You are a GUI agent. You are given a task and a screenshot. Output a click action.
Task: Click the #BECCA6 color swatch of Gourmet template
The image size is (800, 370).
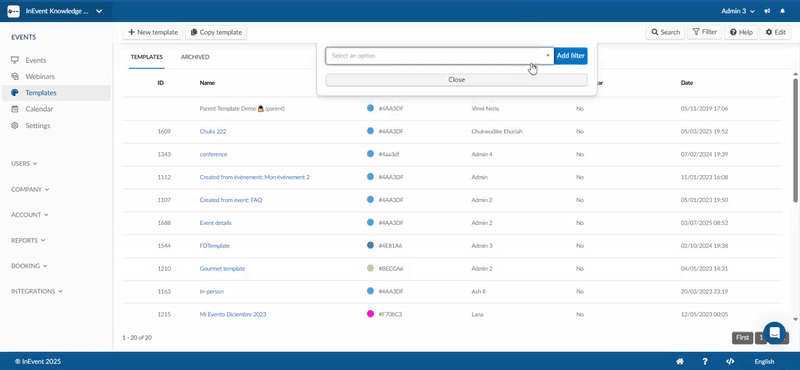click(x=370, y=268)
